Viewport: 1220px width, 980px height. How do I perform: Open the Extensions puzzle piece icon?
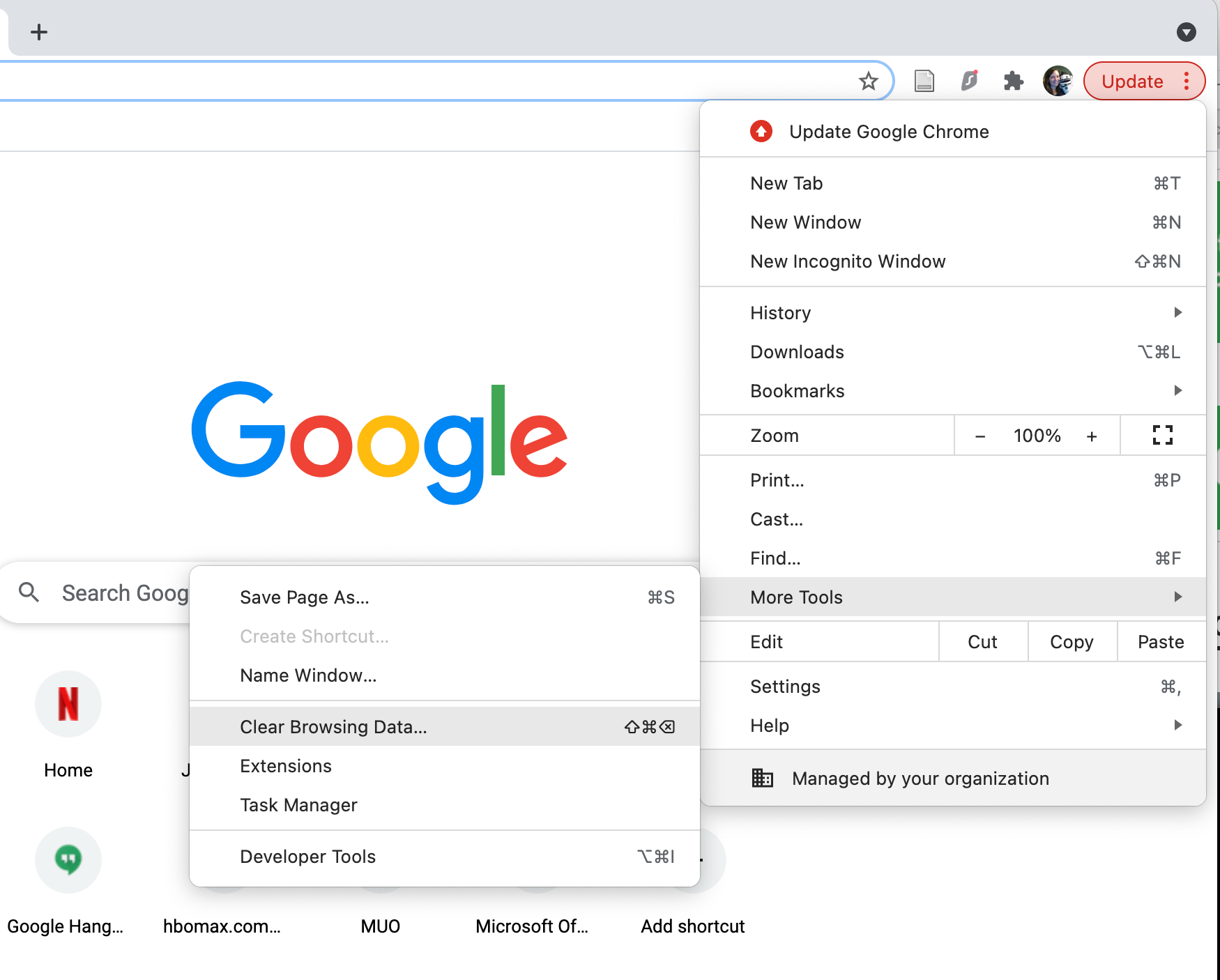tap(1013, 82)
